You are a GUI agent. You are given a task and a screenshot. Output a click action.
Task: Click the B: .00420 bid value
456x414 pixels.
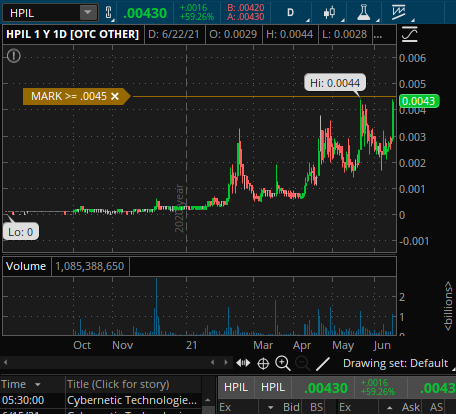point(246,8)
